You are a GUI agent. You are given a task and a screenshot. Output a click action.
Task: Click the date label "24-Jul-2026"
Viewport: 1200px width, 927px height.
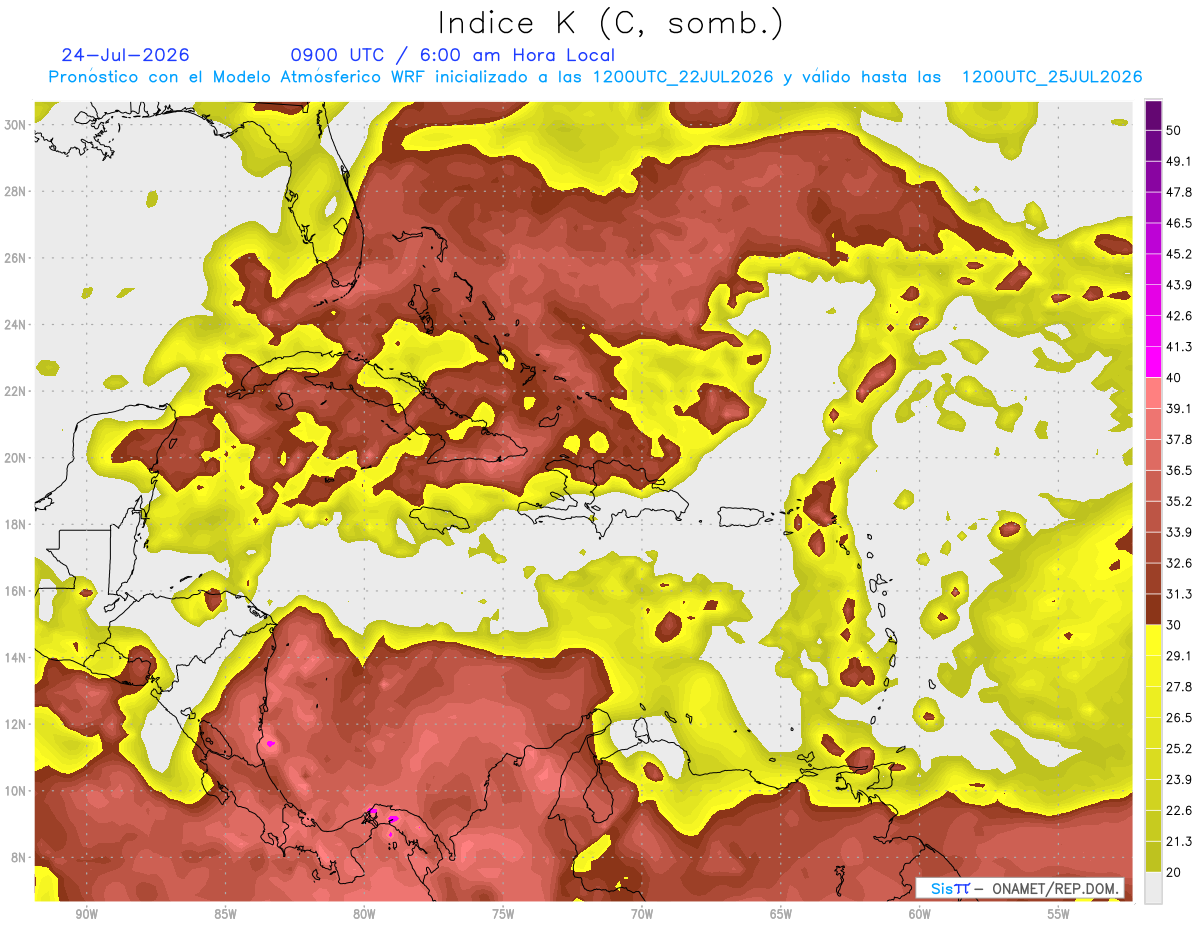pos(125,55)
